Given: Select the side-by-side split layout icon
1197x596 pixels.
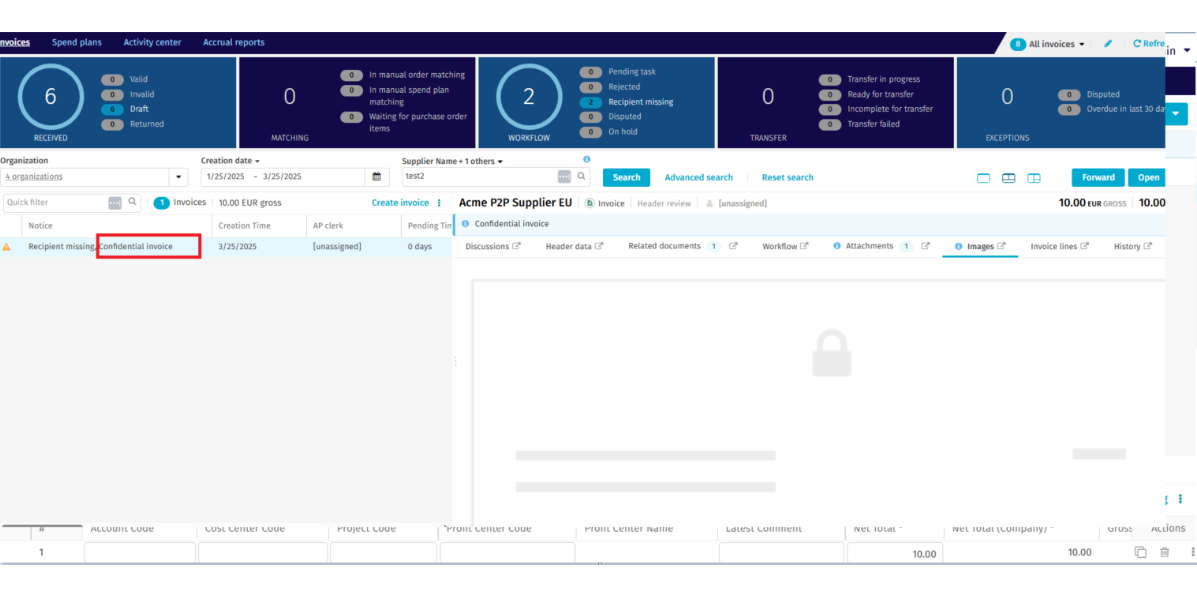Looking at the screenshot, I should point(1034,178).
